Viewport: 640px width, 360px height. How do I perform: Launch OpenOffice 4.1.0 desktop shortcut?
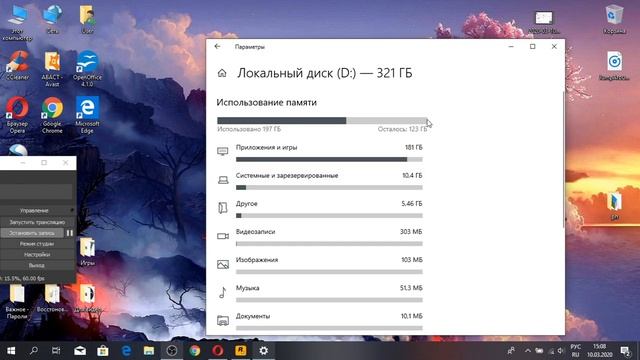click(87, 69)
